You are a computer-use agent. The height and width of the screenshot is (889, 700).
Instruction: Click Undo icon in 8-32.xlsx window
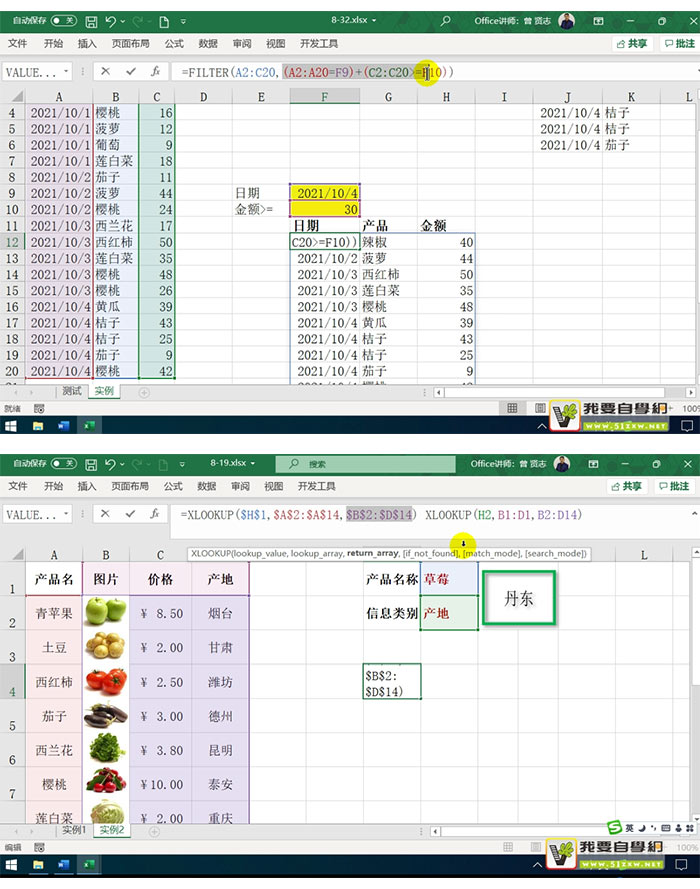click(110, 22)
